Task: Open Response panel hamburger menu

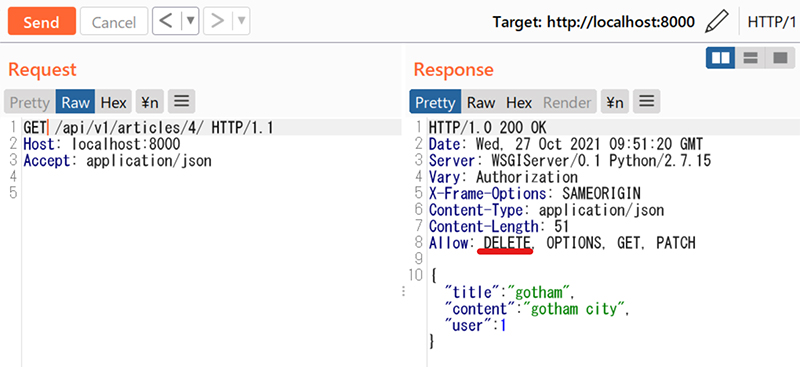Action: click(x=647, y=102)
